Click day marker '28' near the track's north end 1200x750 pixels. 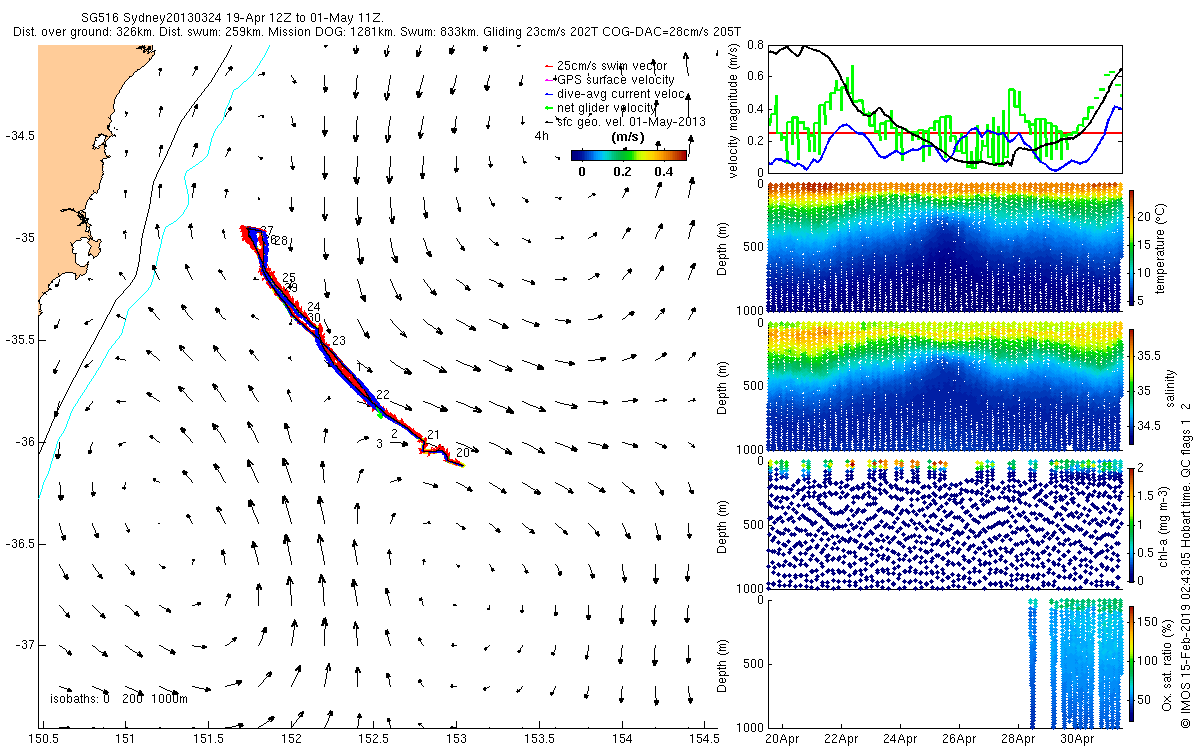click(280, 241)
